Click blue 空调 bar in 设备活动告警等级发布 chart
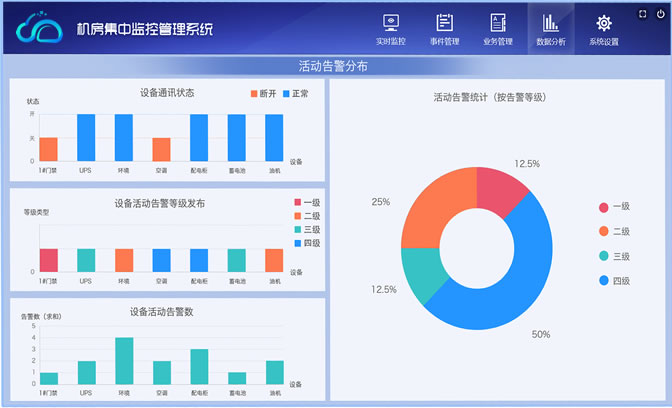This screenshot has height=408, width=672. (x=161, y=260)
